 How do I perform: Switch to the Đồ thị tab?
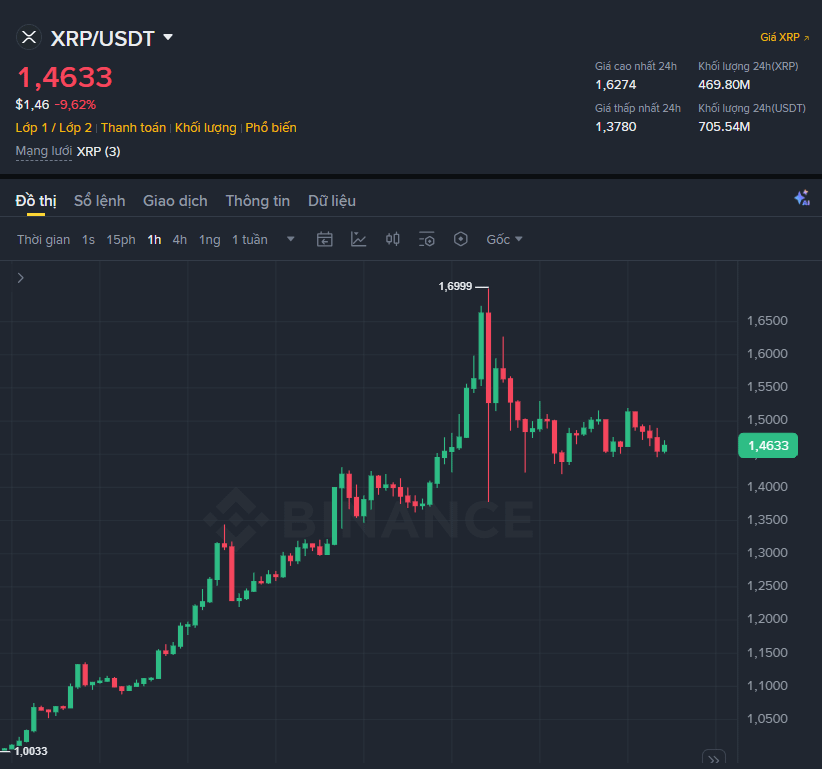[x=36, y=201]
